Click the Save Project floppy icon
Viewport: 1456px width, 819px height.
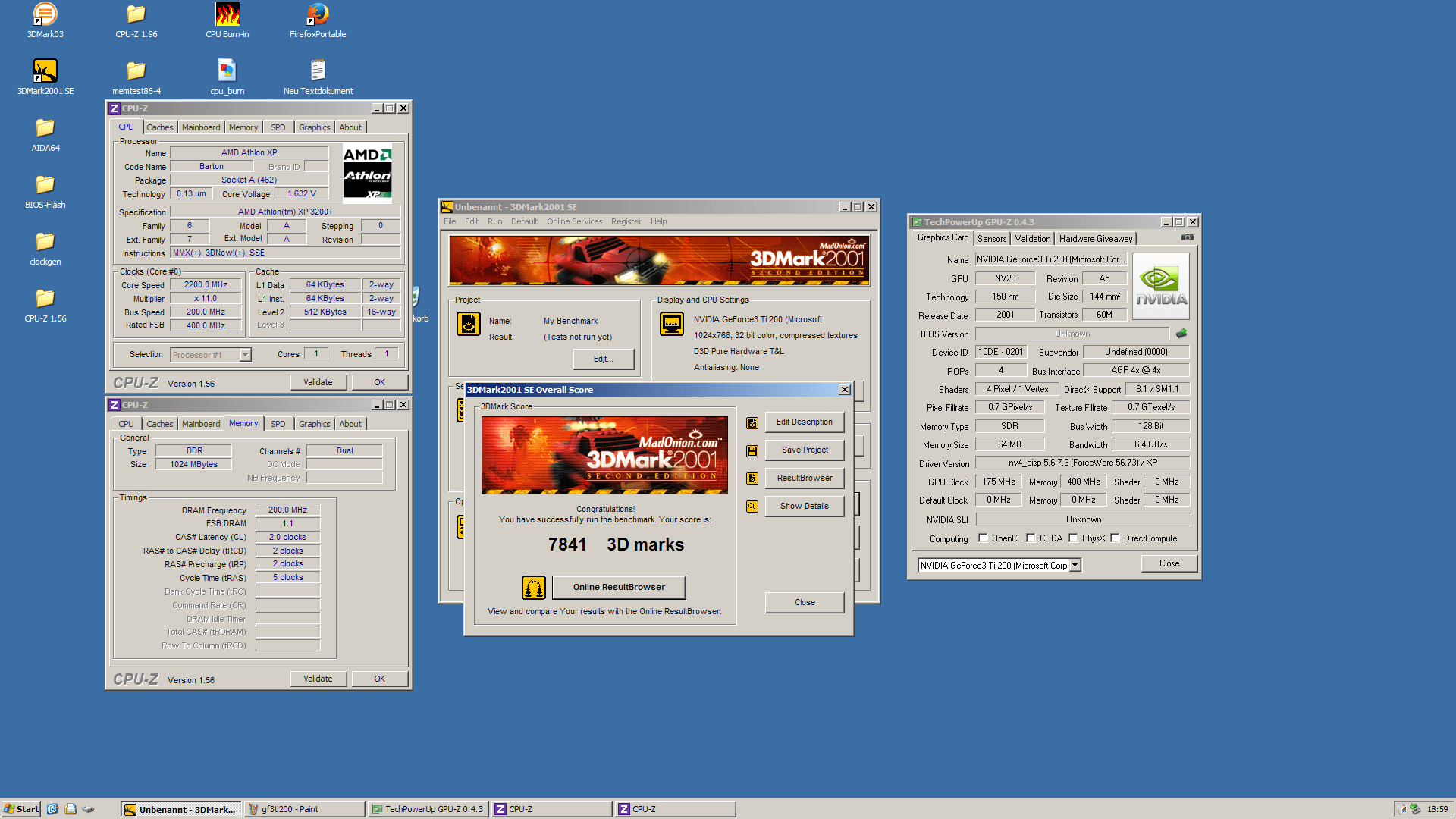[752, 451]
